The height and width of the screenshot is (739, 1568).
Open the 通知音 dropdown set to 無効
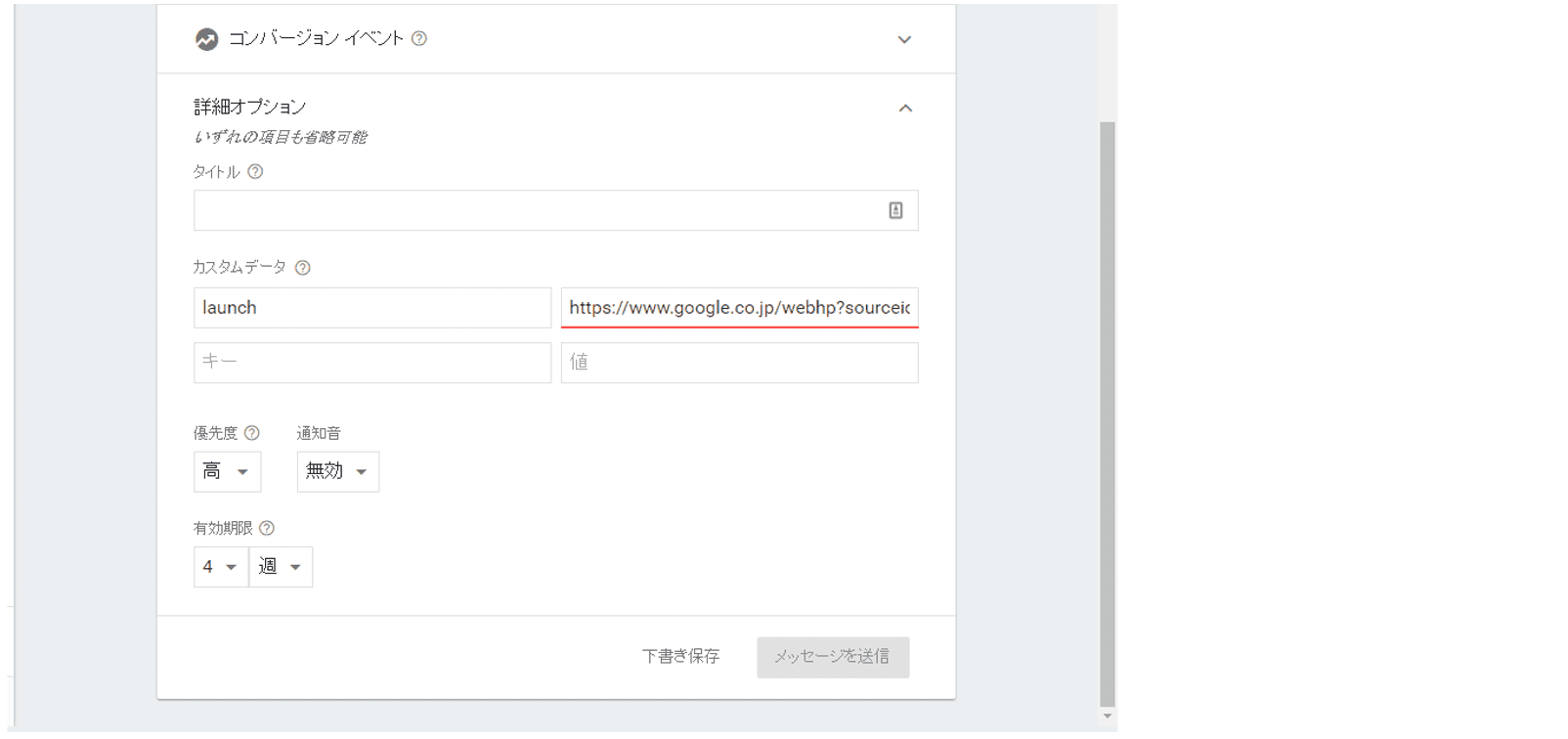point(337,471)
